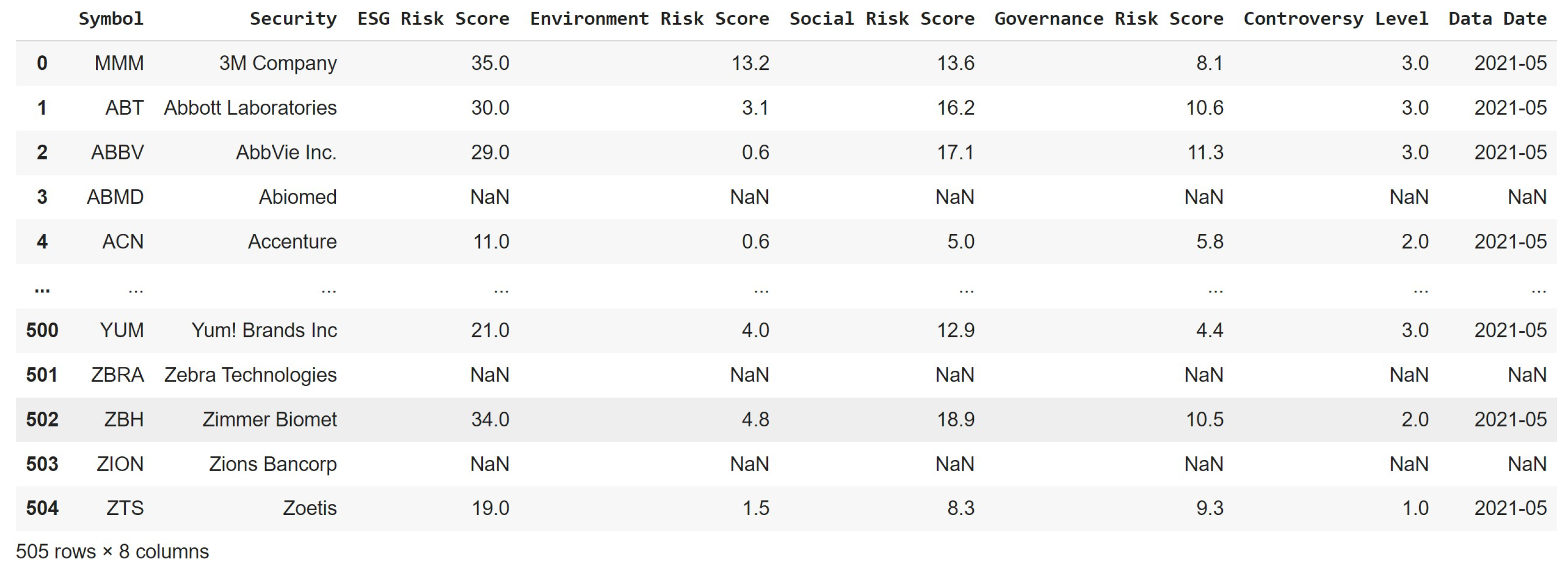Click the Zoetis security cell
This screenshot has height=570, width=1568.
[x=309, y=508]
